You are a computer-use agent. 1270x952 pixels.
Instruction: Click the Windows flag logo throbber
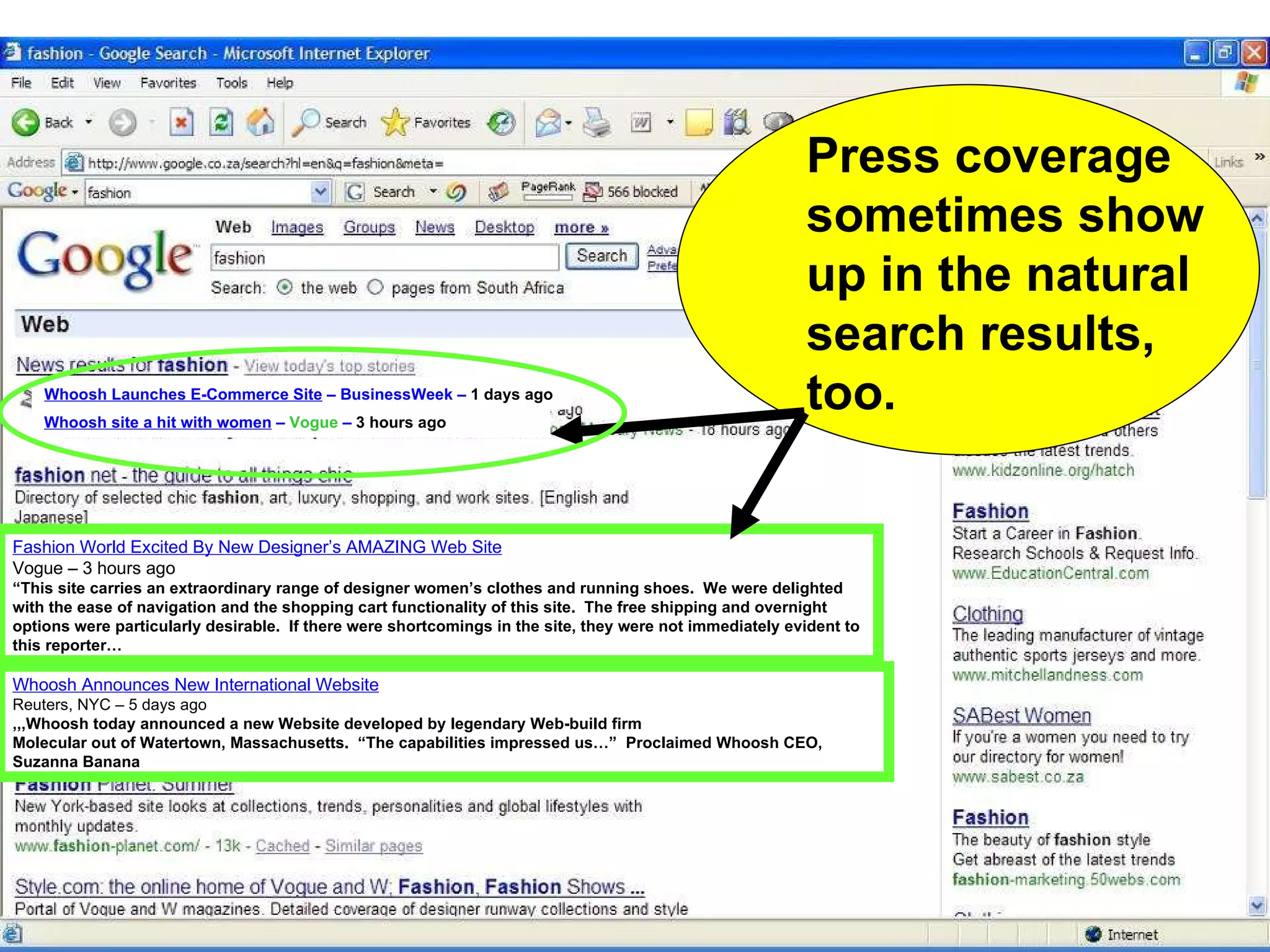(x=1246, y=82)
